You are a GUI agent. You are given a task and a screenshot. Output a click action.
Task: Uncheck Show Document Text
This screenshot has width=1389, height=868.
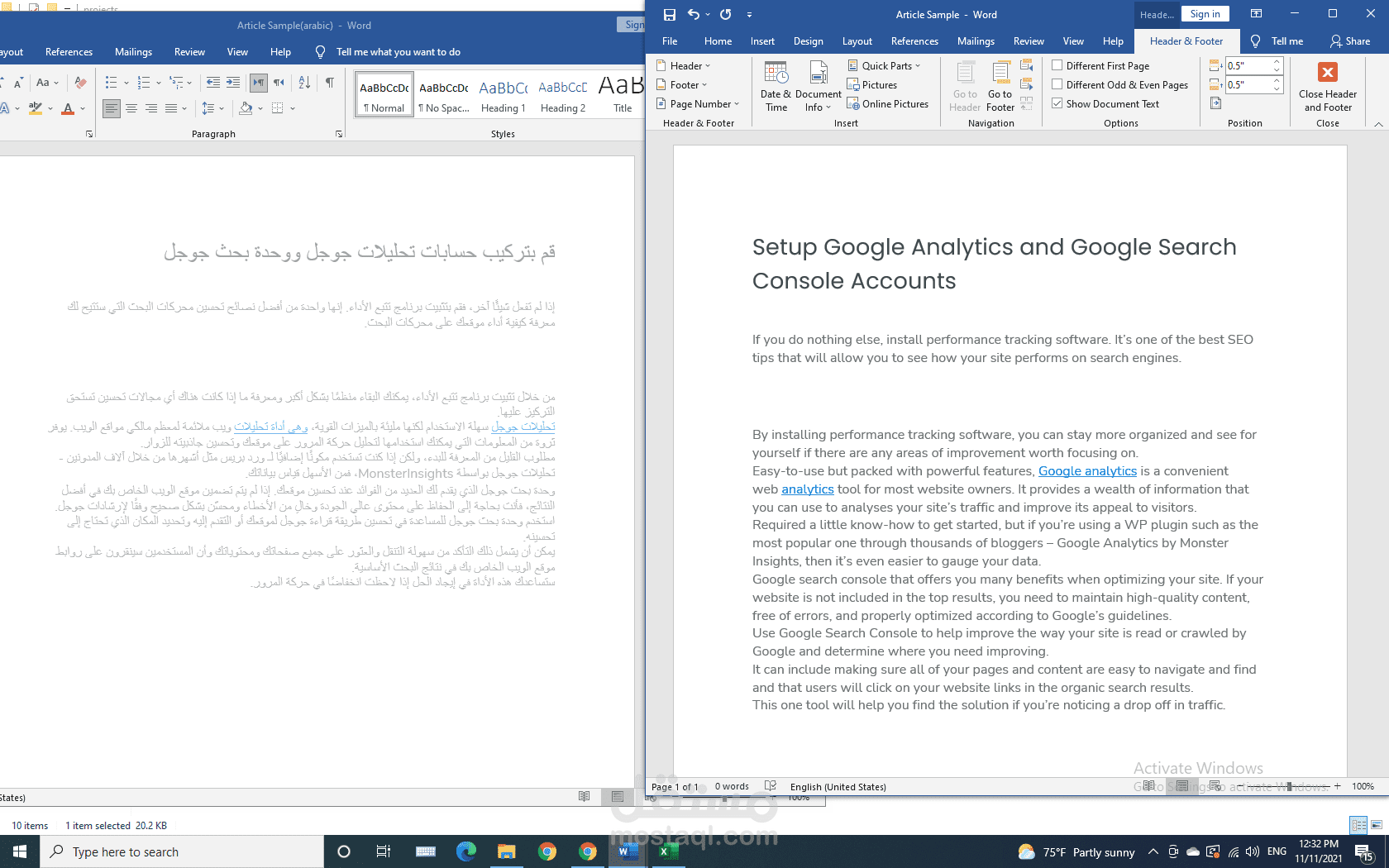1057,103
